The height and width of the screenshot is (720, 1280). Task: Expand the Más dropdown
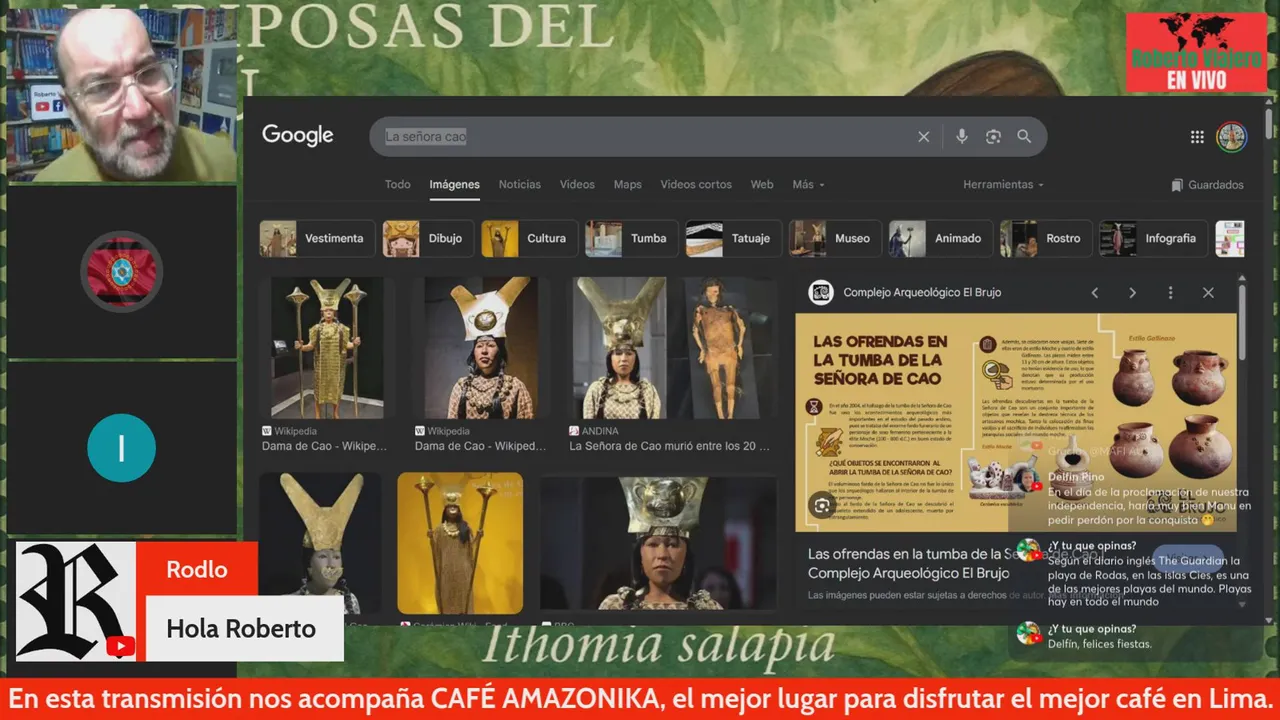click(808, 185)
